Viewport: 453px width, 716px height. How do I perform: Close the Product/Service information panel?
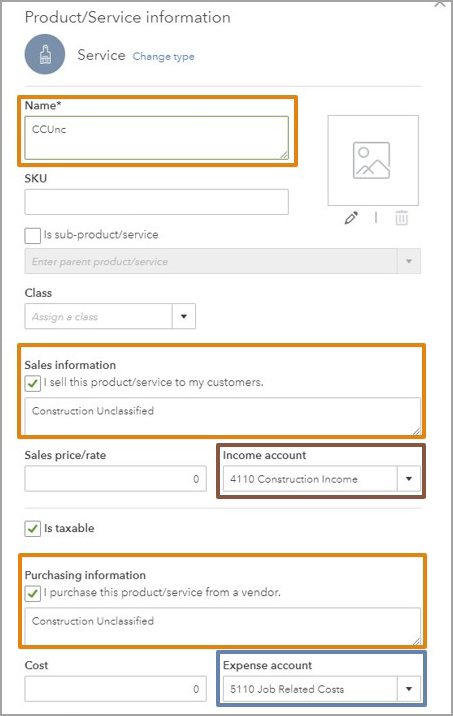click(x=440, y=4)
